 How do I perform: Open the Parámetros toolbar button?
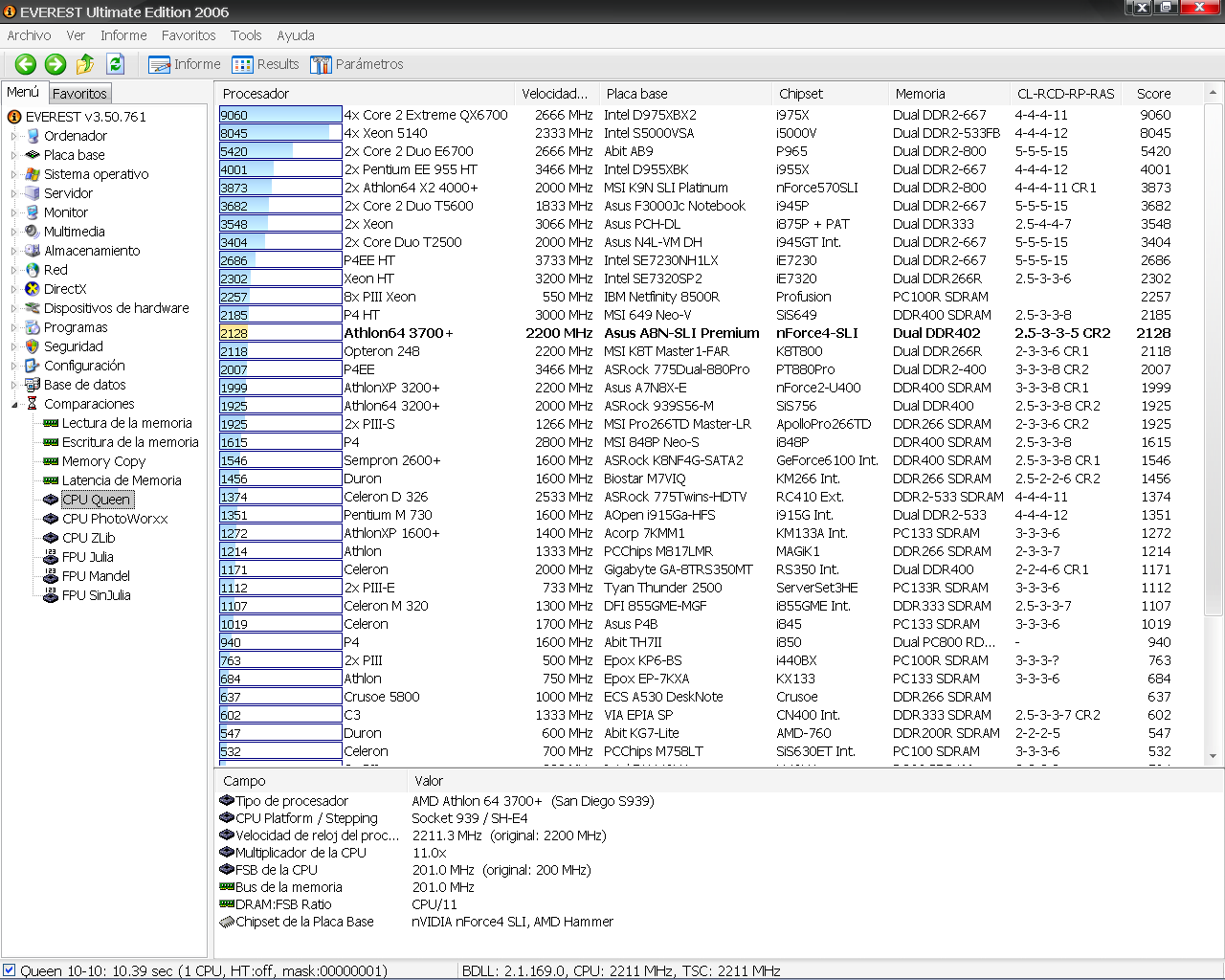click(x=356, y=64)
